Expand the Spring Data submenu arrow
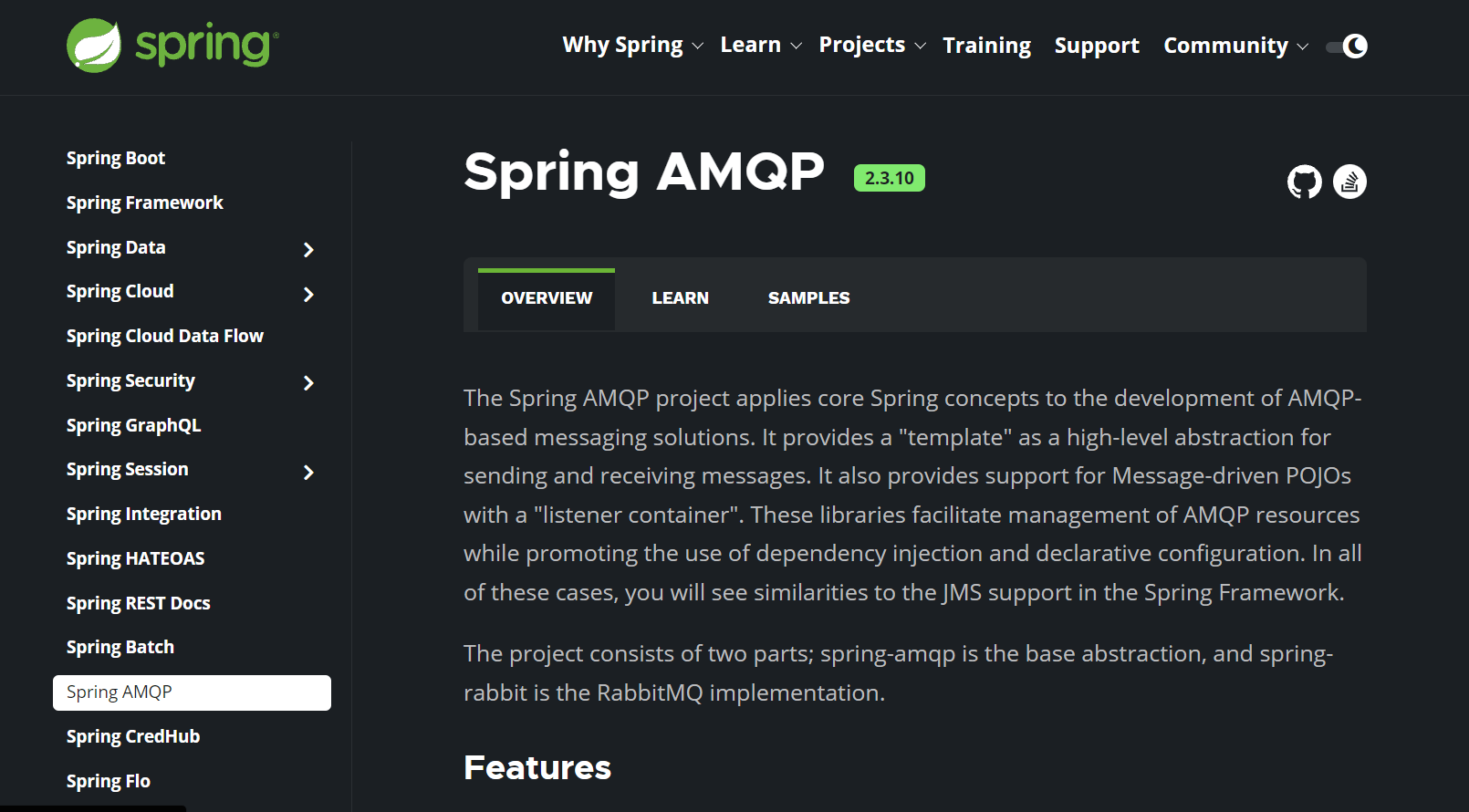Image resolution: width=1469 pixels, height=812 pixels. click(308, 249)
